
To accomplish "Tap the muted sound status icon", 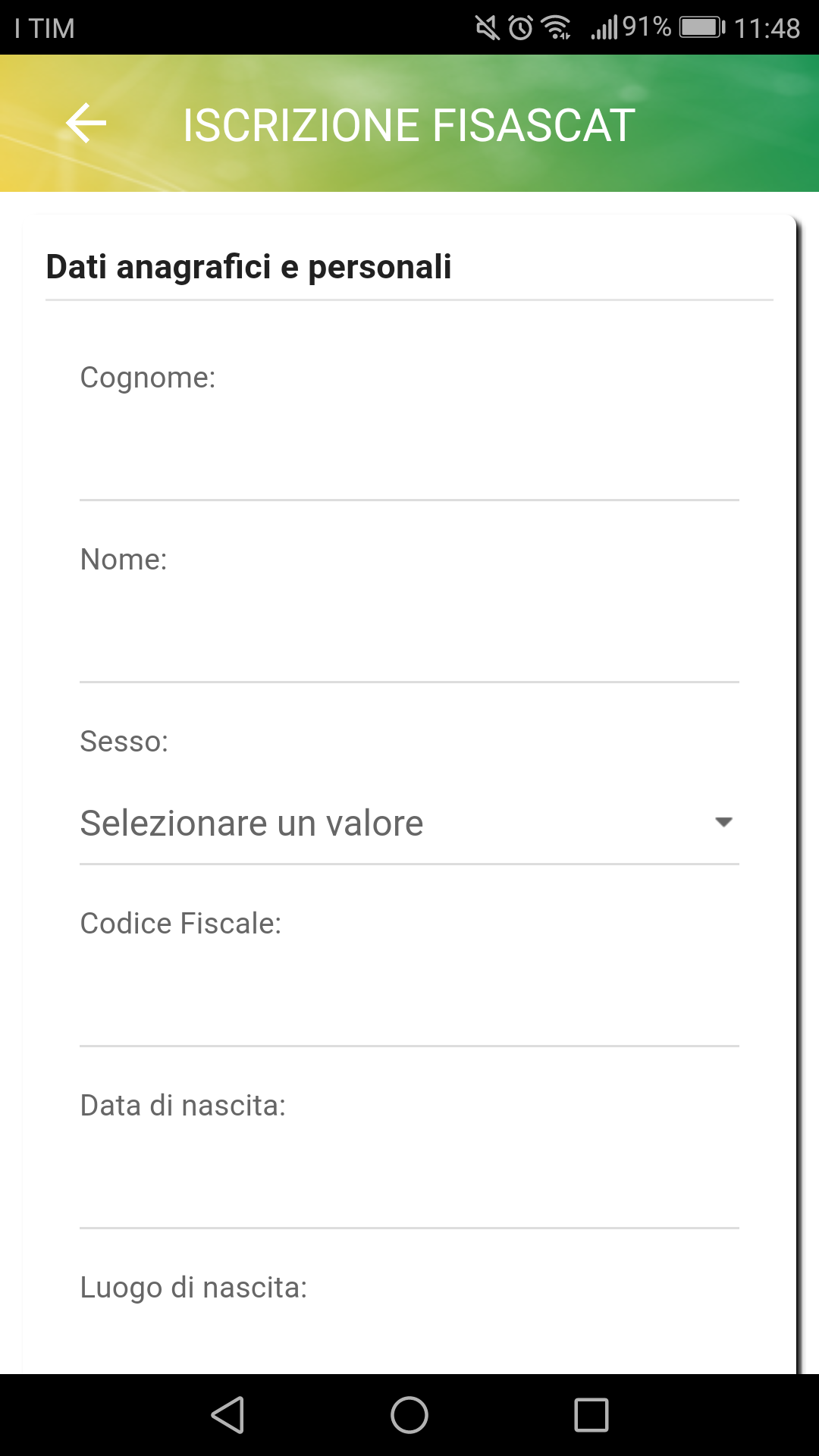I will point(487,28).
